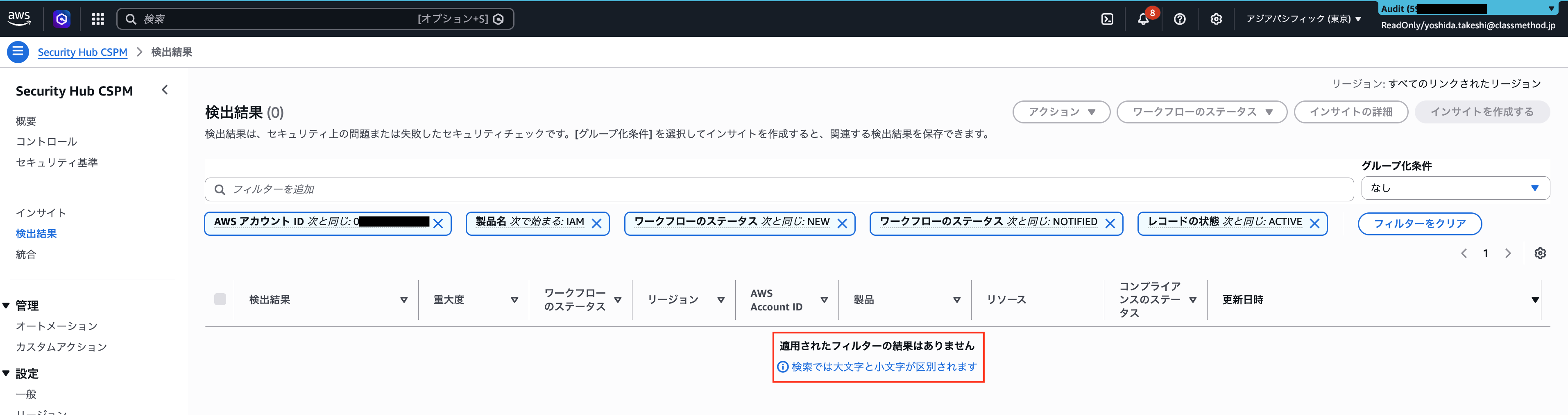This screenshot has height=415, width=1568.
Task: Click the ワークフローのステータス column header
Action: pos(575,300)
